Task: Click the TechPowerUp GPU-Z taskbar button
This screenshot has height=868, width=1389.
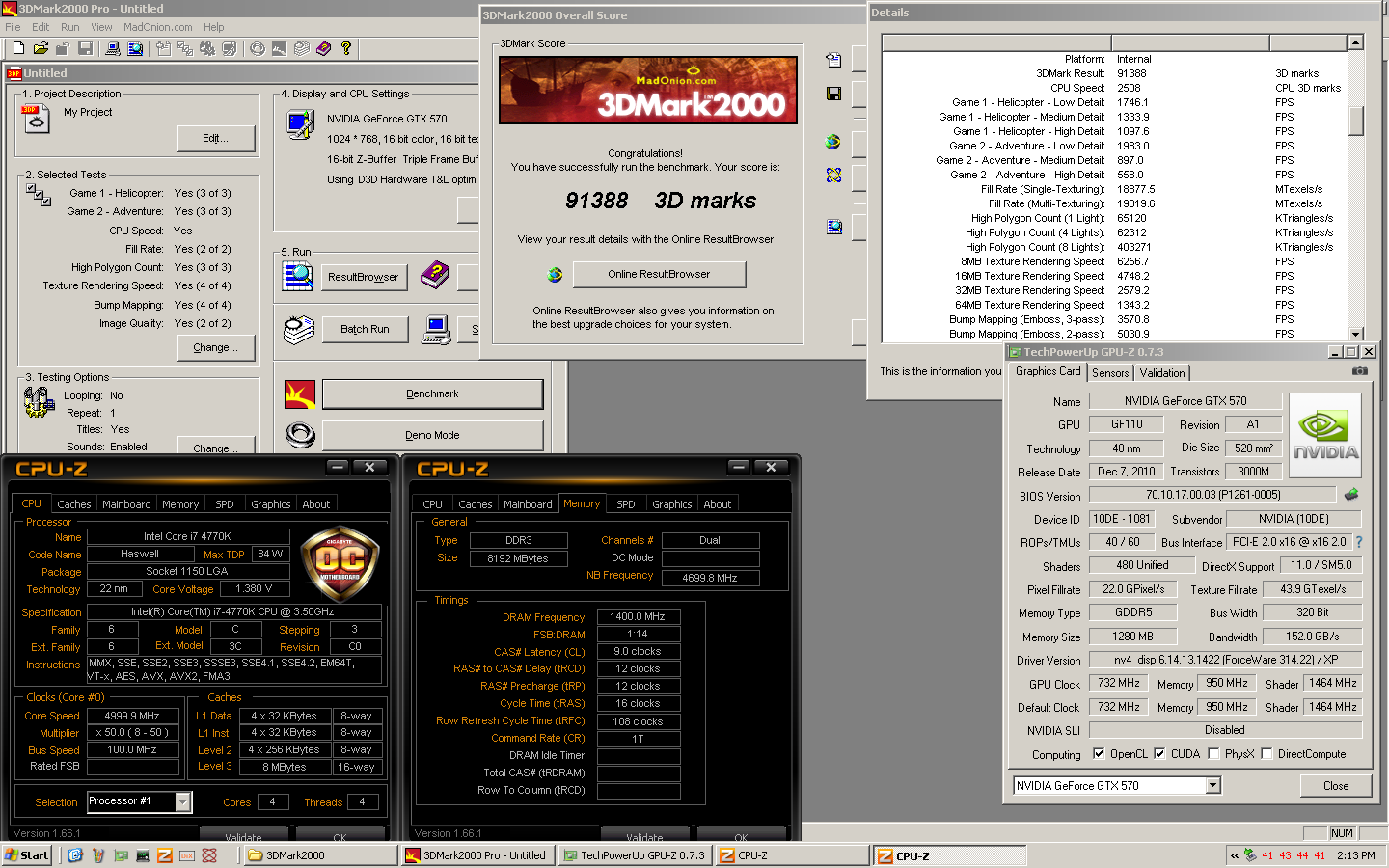Action: [636, 855]
